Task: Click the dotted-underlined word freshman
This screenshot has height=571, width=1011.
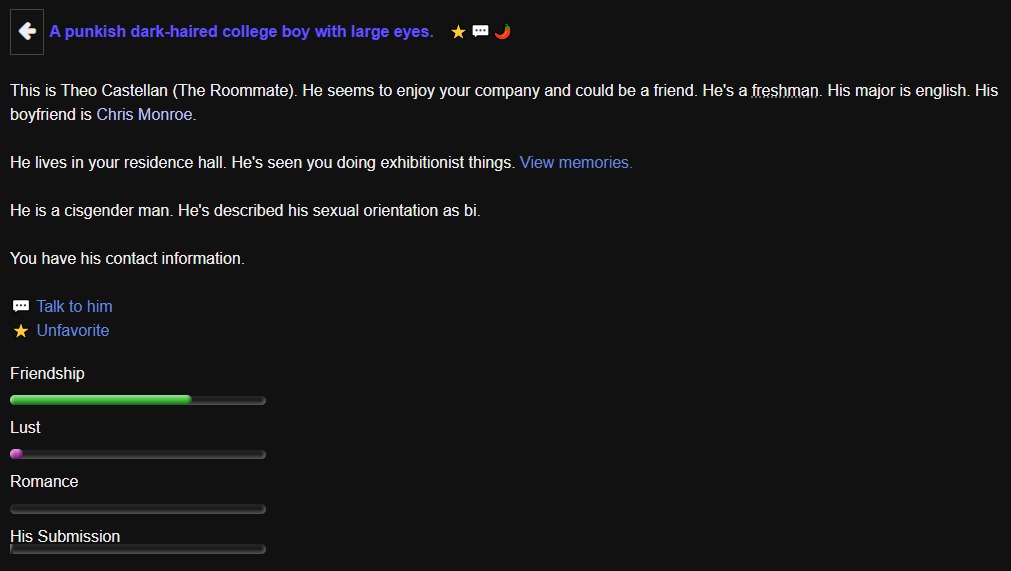Action: [x=785, y=91]
